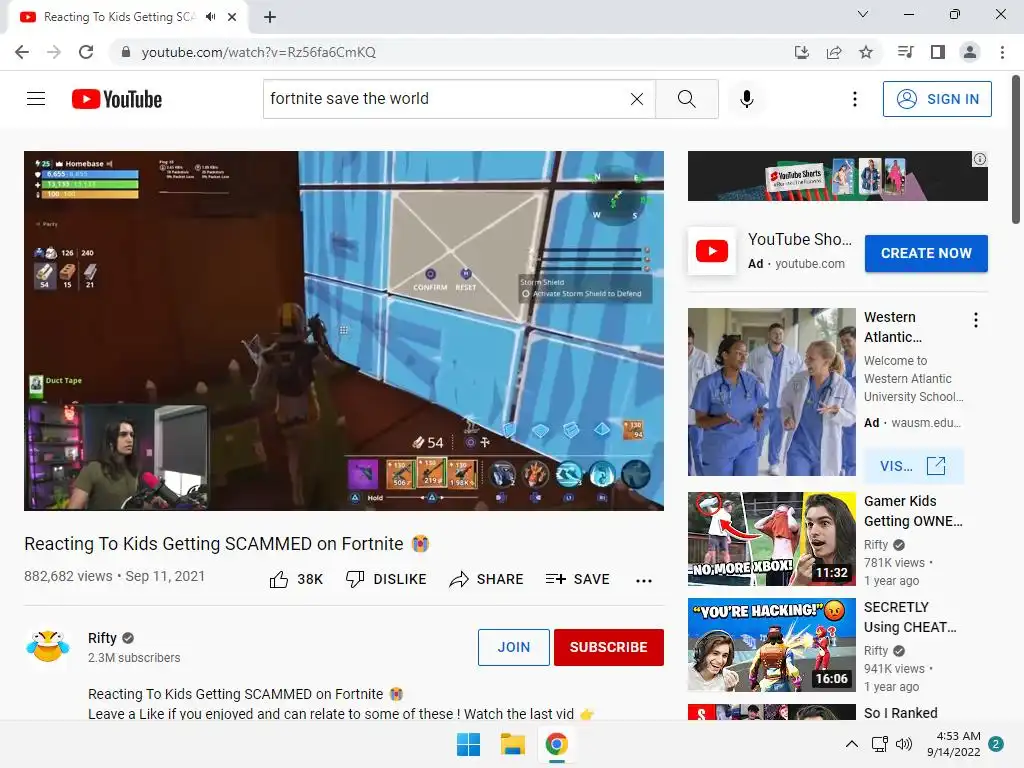
Task: Open the YouTube hamburger guide menu
Action: (x=36, y=99)
